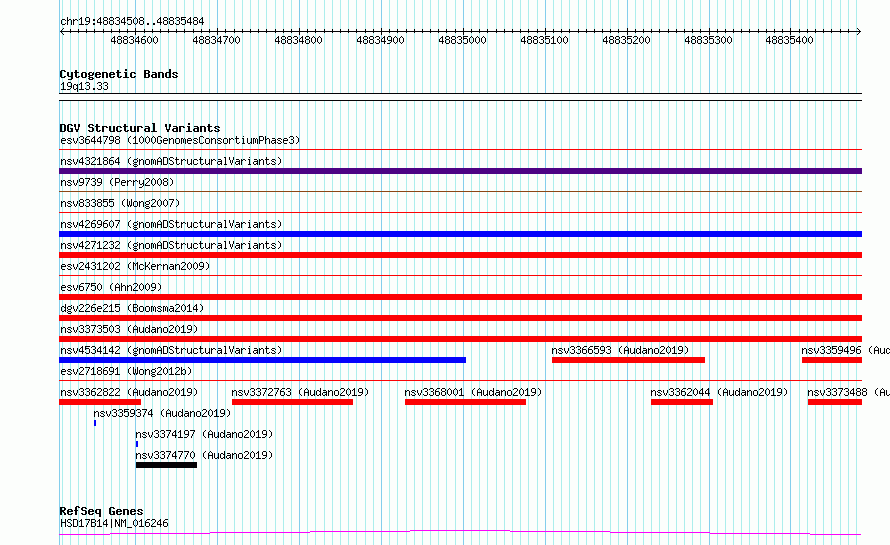
Task: Click the red nsv3366593 (Audano2019) bar
Action: [x=628, y=360]
